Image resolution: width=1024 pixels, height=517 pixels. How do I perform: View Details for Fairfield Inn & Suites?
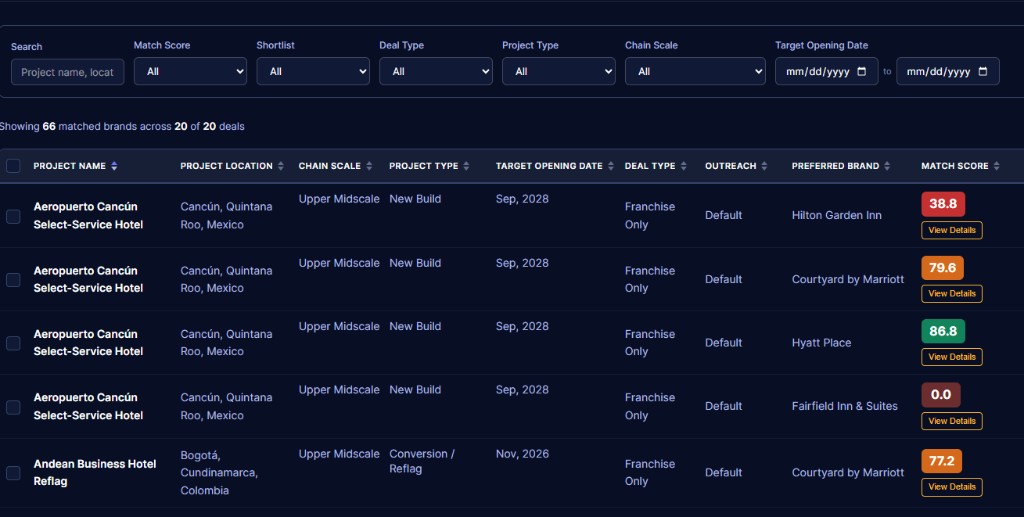952,421
